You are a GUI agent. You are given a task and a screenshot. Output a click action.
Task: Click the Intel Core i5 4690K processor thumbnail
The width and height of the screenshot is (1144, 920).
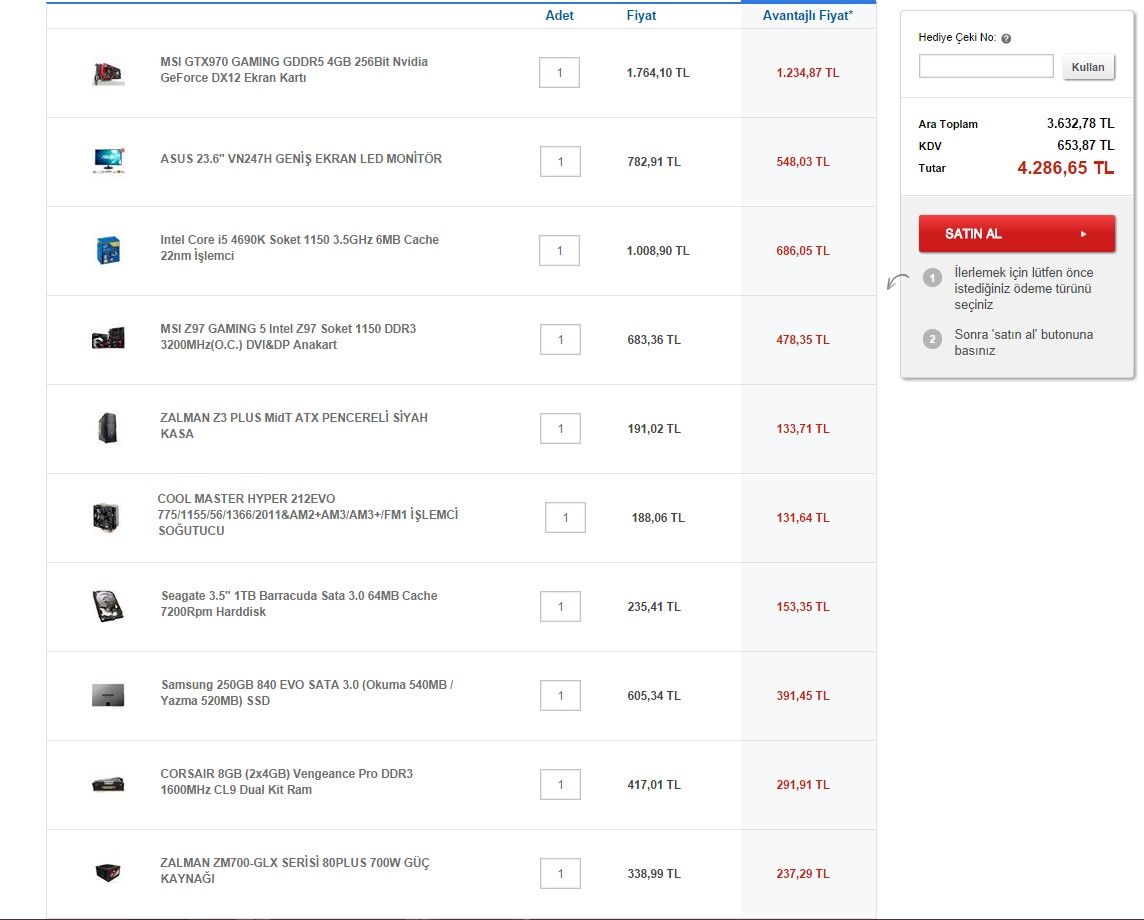(x=109, y=250)
